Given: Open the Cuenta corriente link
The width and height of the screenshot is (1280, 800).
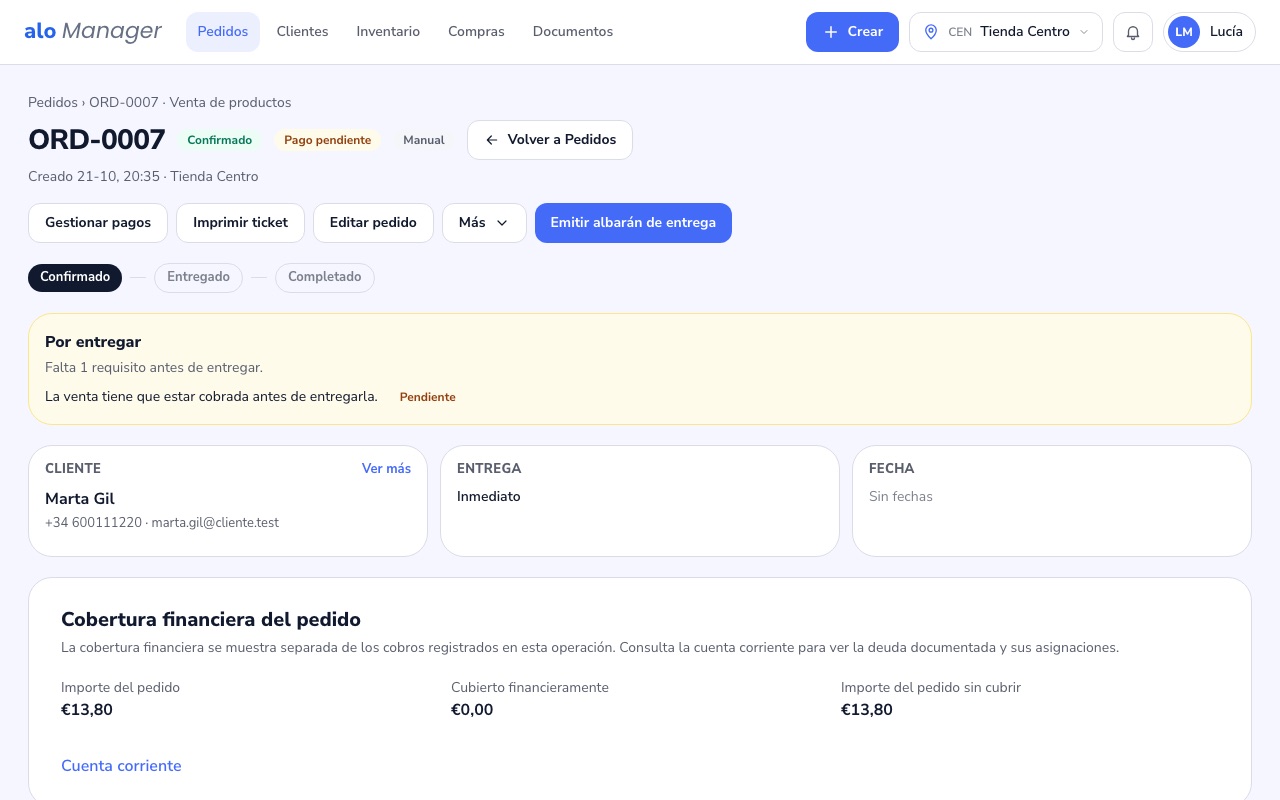Looking at the screenshot, I should pos(121,766).
